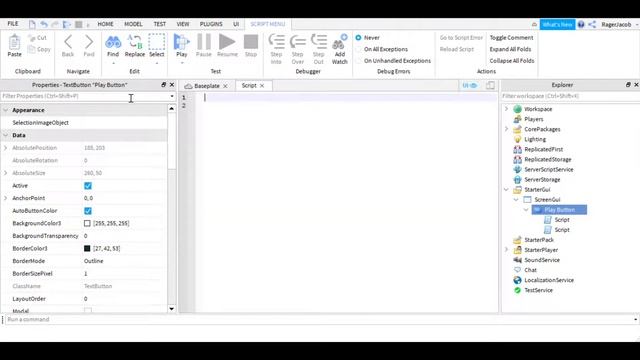
Task: Collapse the Data properties section
Action: tap(5, 135)
